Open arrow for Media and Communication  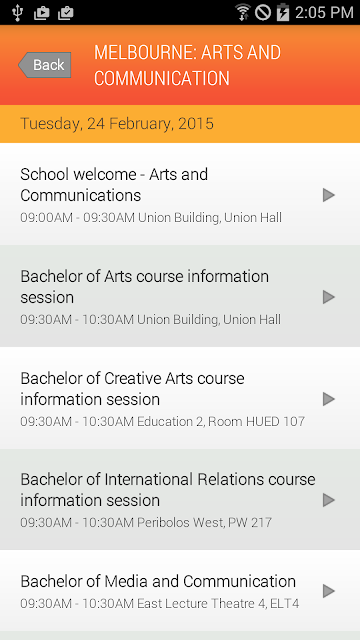tap(329, 591)
